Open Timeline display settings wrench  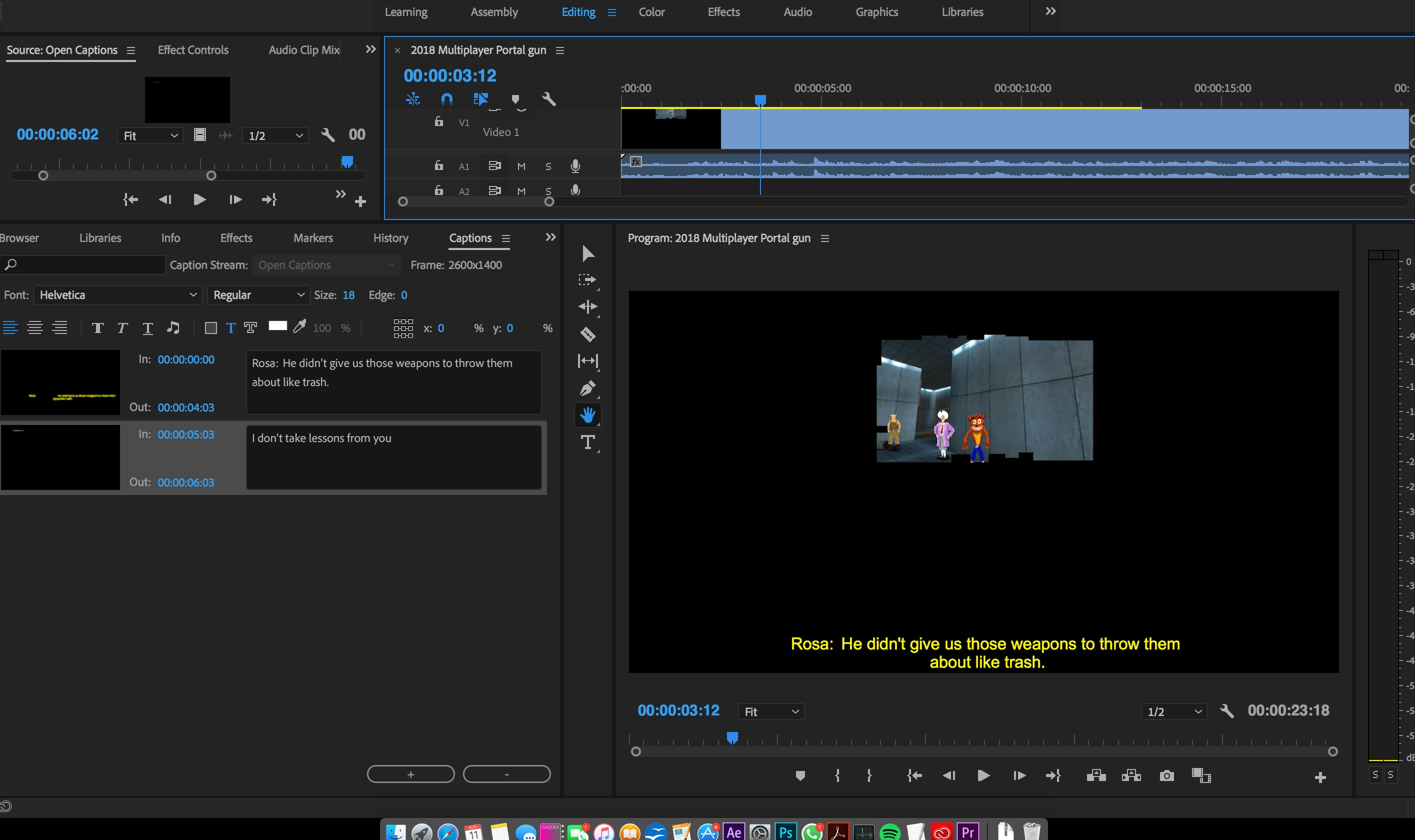tap(548, 99)
